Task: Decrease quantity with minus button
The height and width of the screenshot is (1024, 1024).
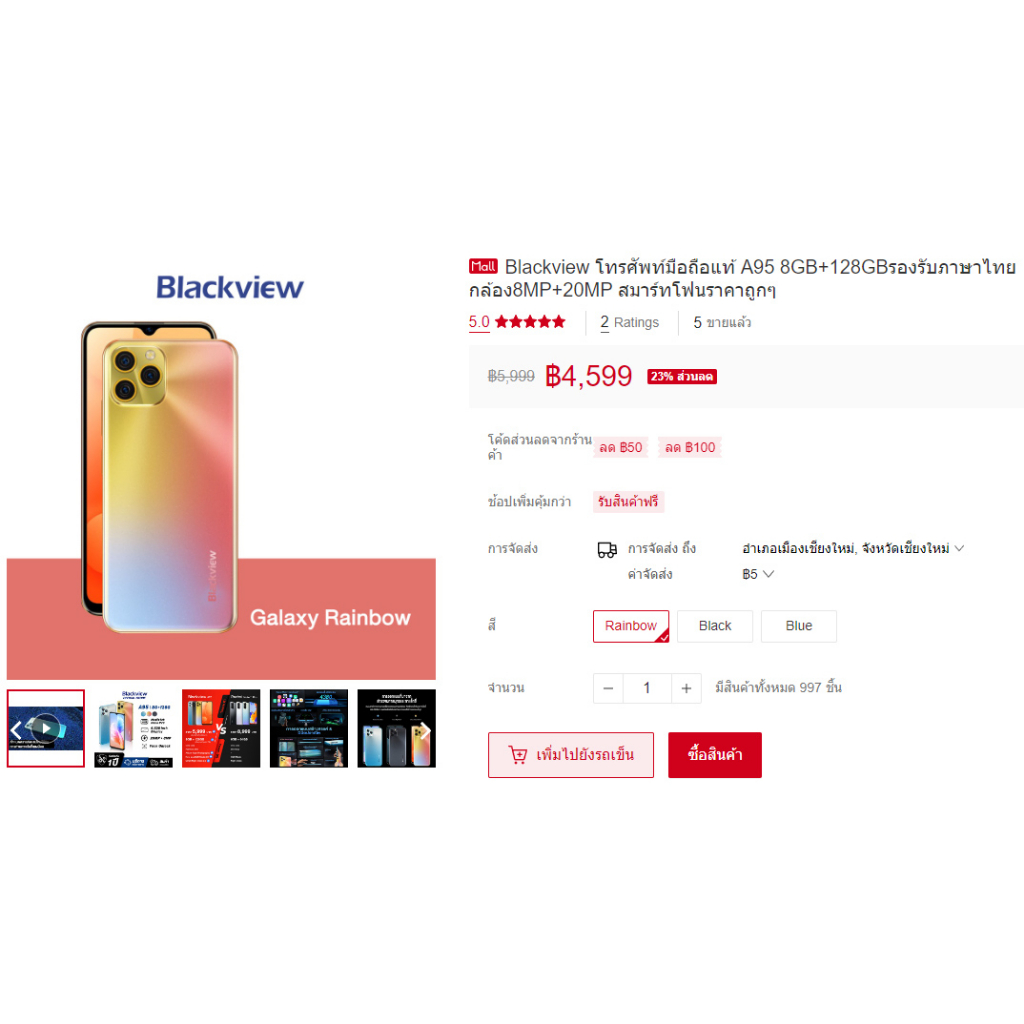Action: (608, 688)
